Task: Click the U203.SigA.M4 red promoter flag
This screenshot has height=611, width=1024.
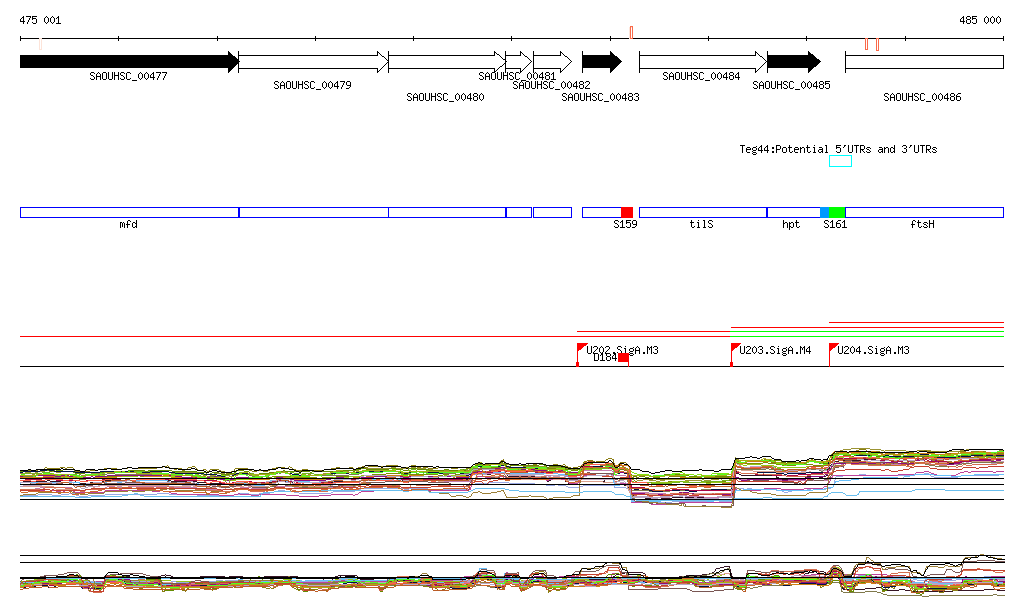Action: (735, 348)
